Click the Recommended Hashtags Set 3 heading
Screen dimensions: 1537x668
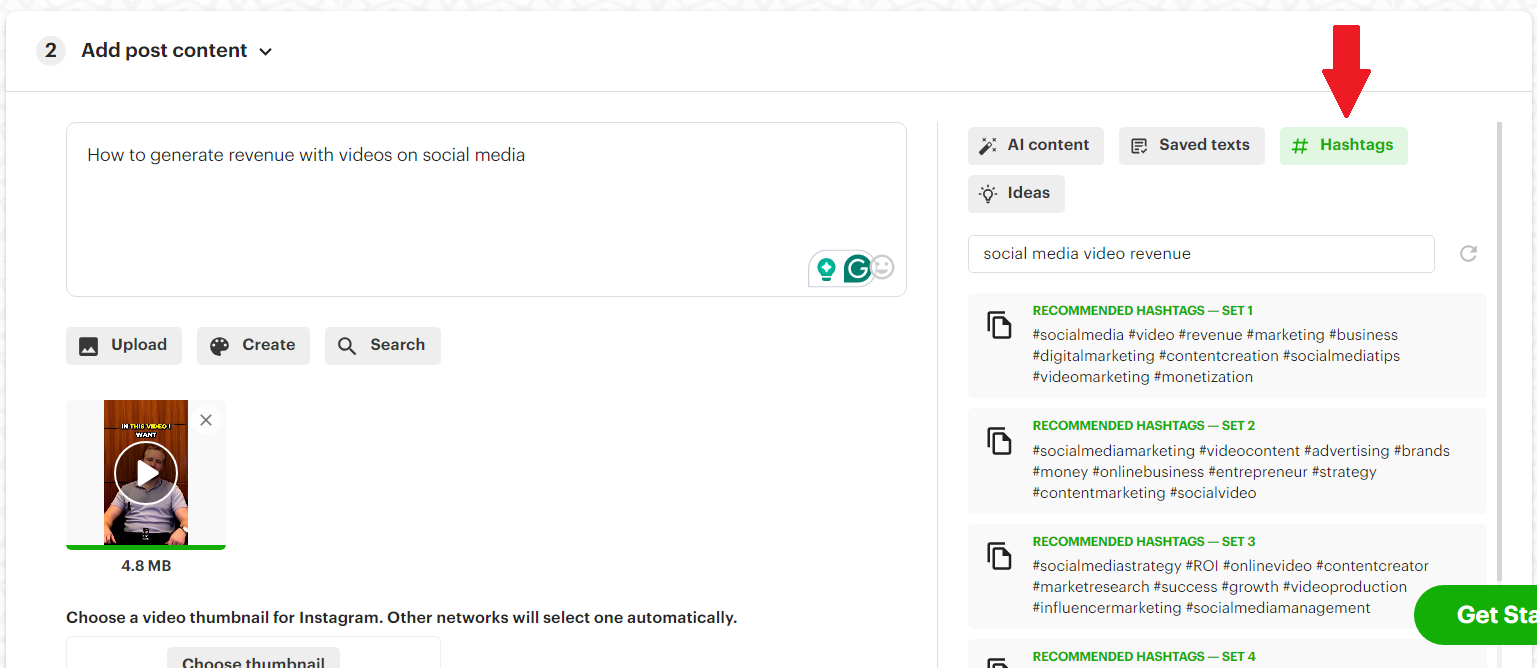[1144, 542]
